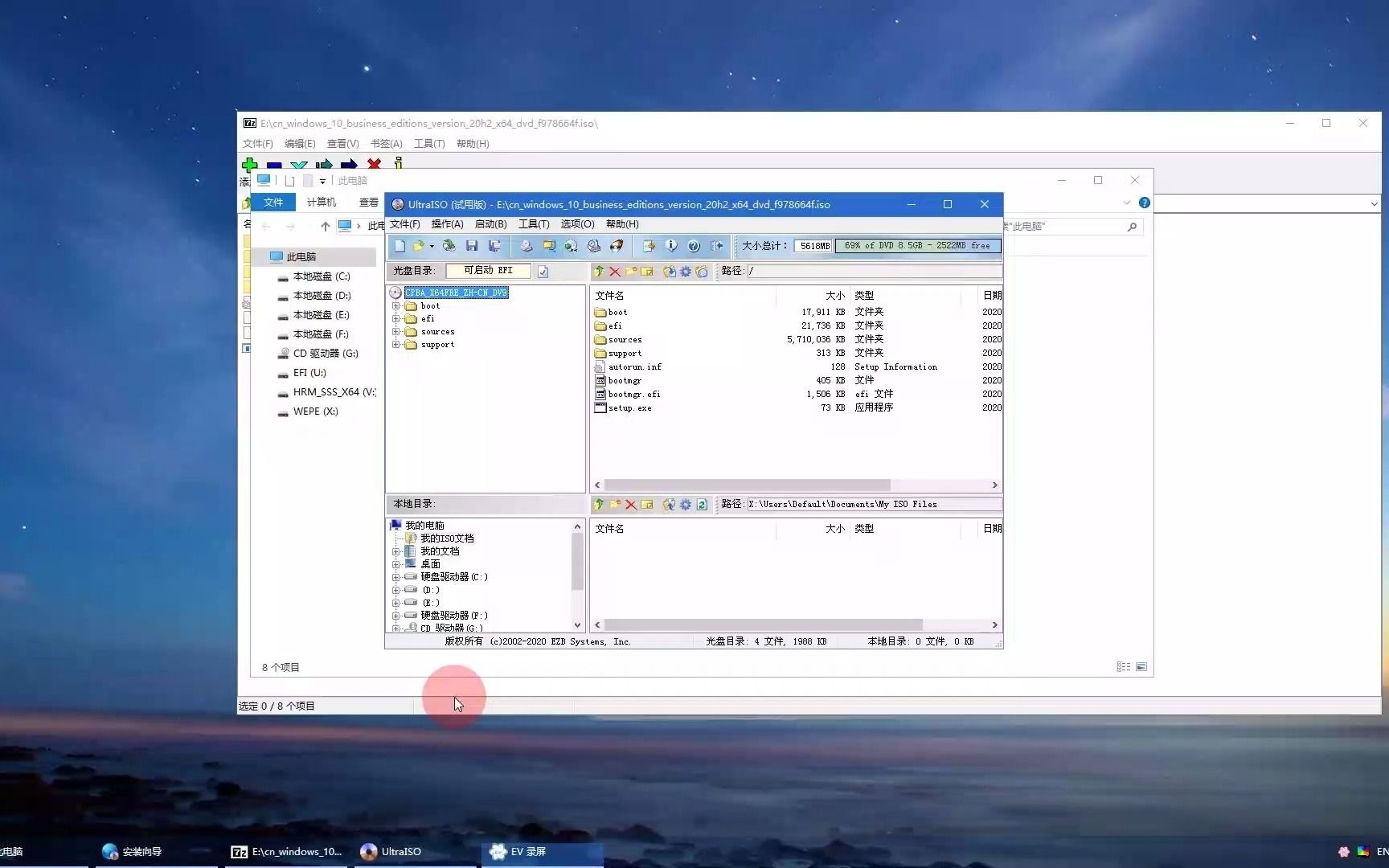
Task: Click 7-Zip task button on taskbar
Action: click(286, 852)
